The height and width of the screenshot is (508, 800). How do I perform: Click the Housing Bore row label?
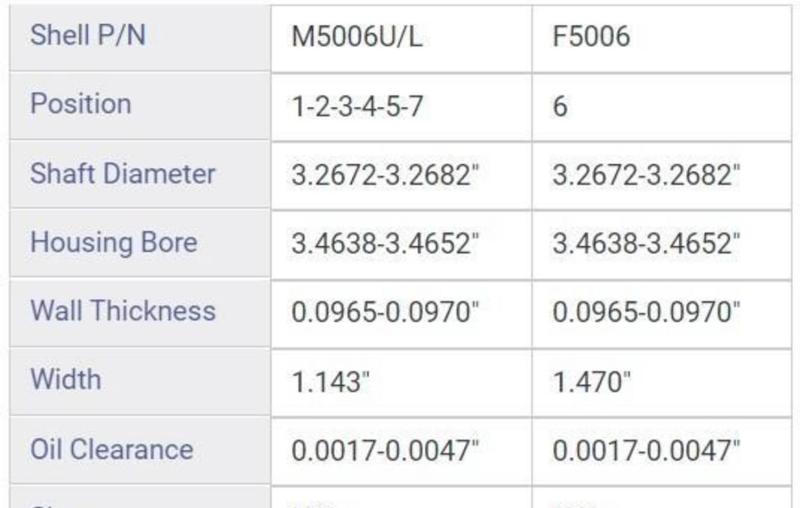[x=114, y=242]
